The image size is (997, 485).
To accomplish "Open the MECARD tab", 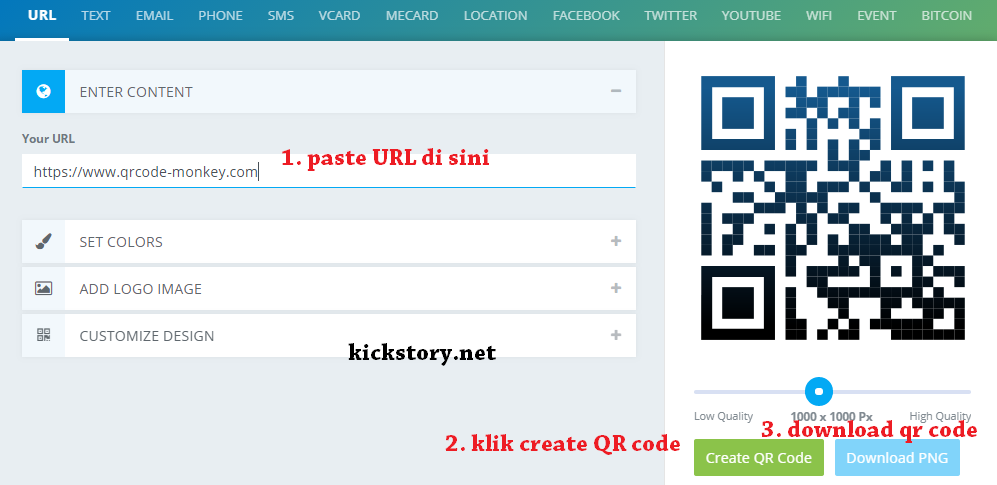I will click(x=412, y=15).
